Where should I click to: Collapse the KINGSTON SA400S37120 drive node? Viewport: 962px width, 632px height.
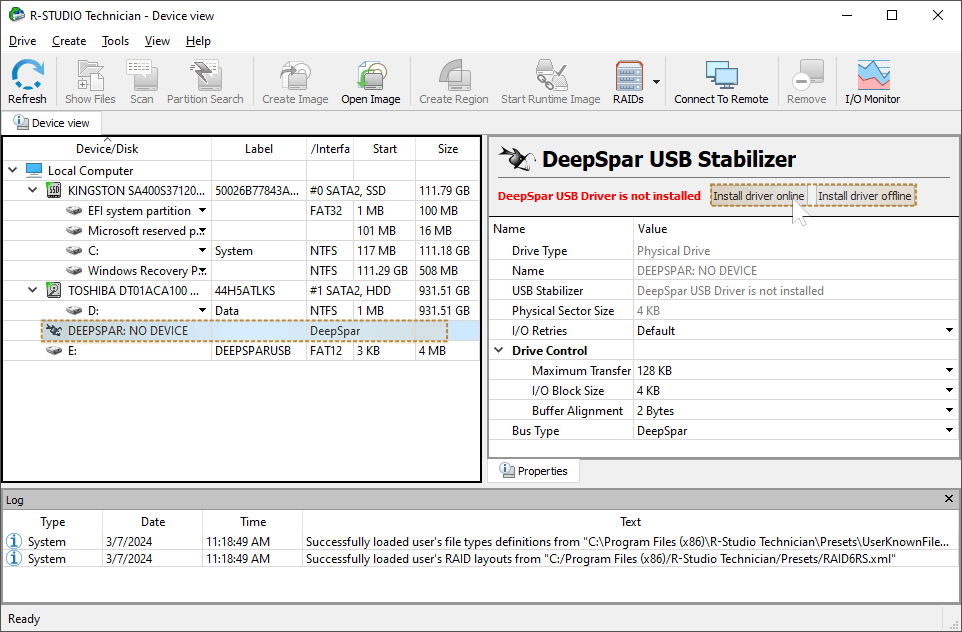click(x=33, y=190)
